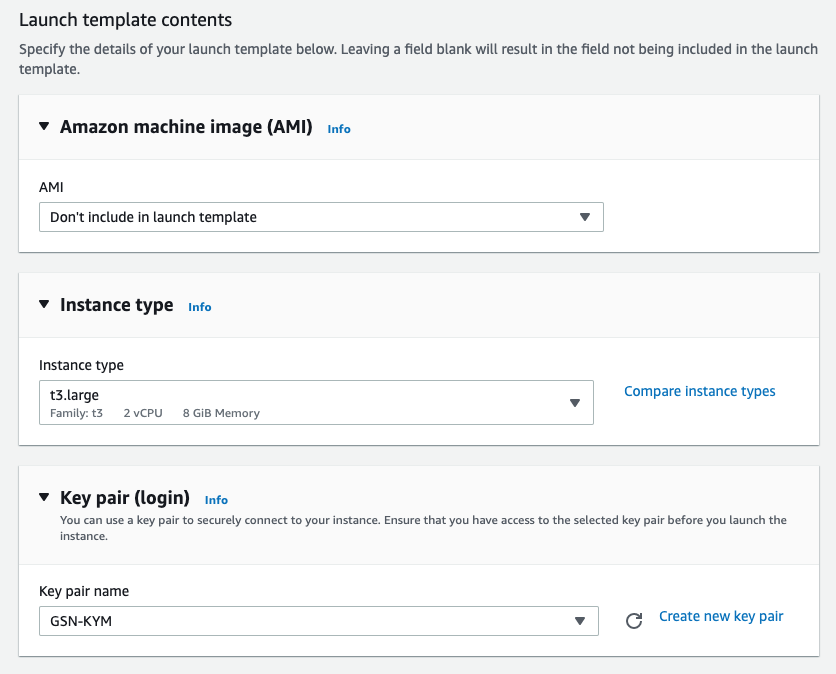This screenshot has height=674, width=836.
Task: Click the Key pair name field label
Action: point(84,591)
